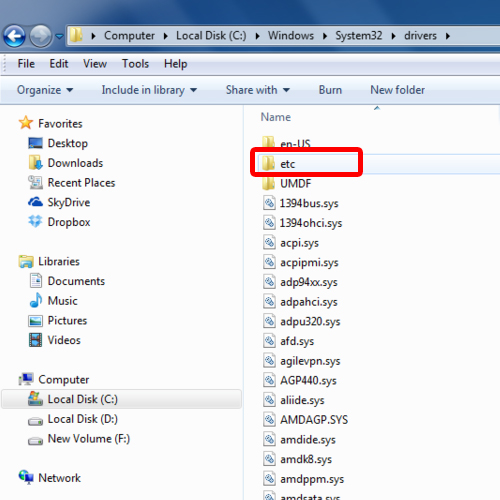Select New Volume (F:) drive

(x=89, y=438)
